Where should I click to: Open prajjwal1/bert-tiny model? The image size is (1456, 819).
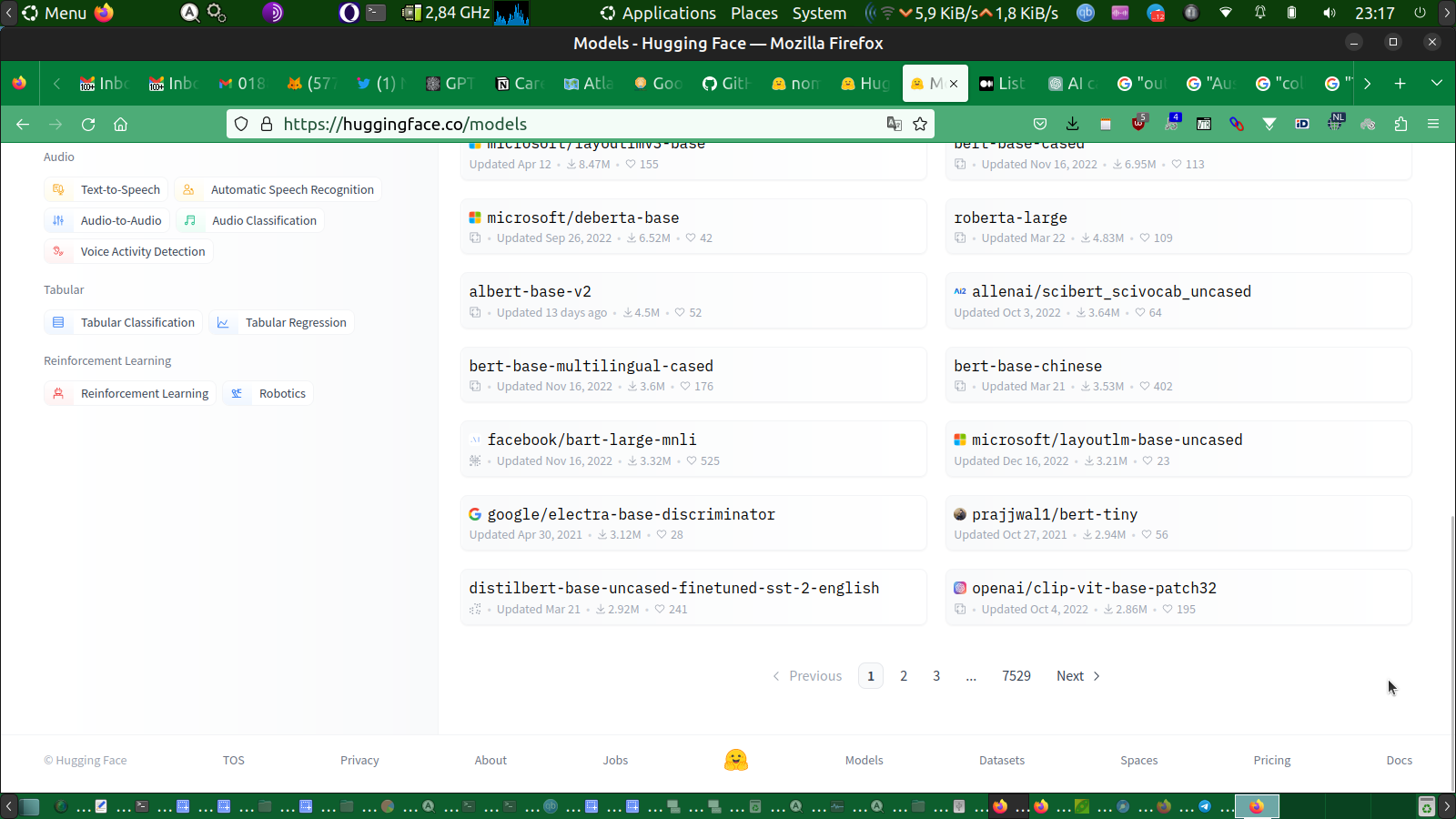pyautogui.click(x=1178, y=523)
